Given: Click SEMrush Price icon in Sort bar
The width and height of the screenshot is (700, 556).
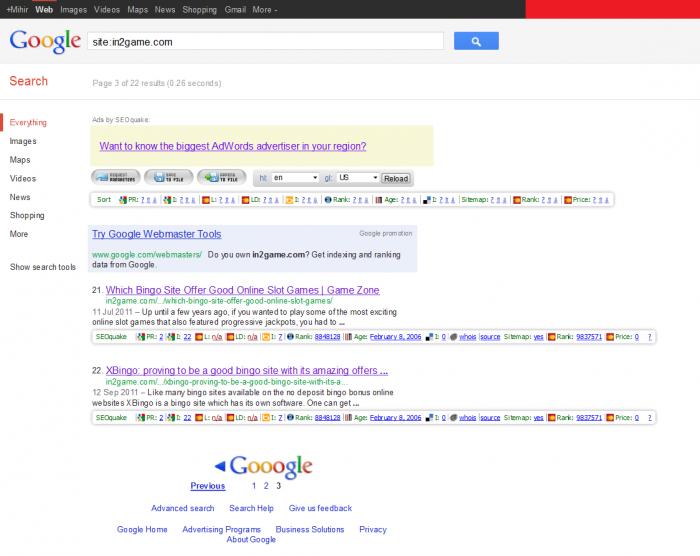Looking at the screenshot, I should 567,200.
